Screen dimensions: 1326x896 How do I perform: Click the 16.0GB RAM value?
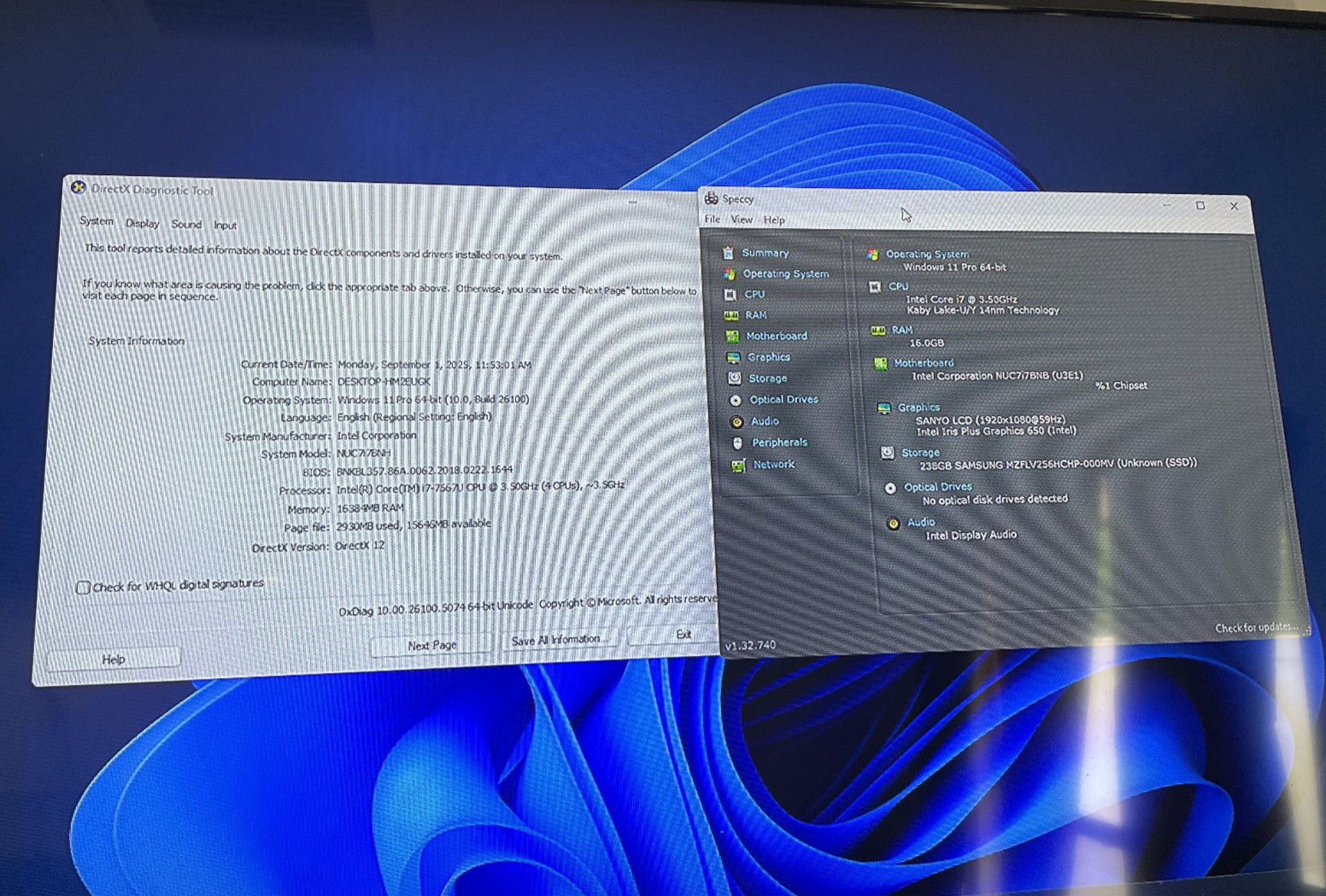pyautogui.click(x=926, y=343)
